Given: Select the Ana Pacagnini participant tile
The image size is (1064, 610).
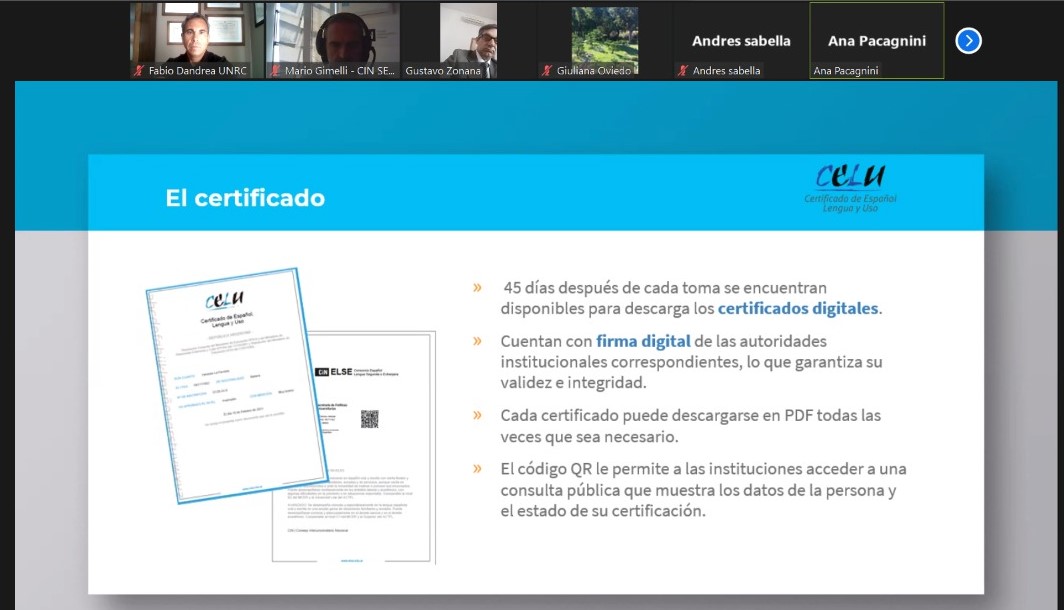Looking at the screenshot, I should coord(877,41).
